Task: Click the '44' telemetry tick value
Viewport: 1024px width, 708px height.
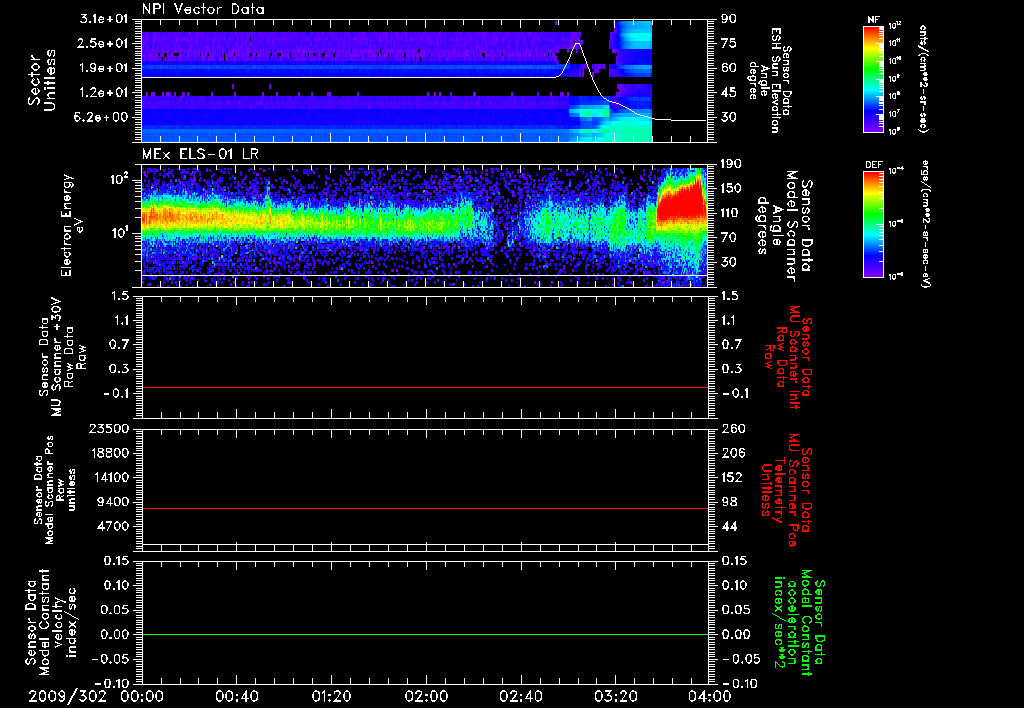Action: (x=729, y=526)
